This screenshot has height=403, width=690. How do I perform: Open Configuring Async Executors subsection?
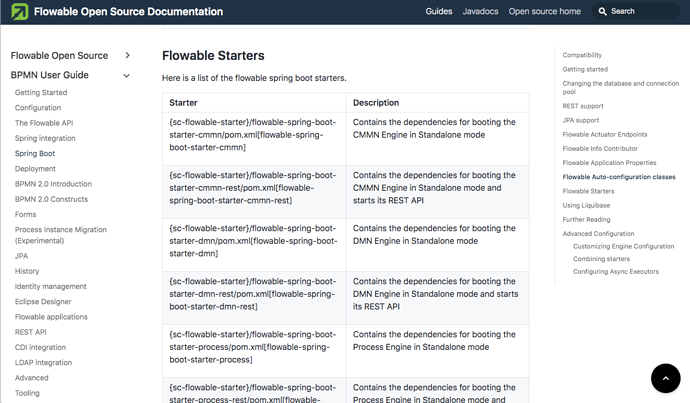616,271
